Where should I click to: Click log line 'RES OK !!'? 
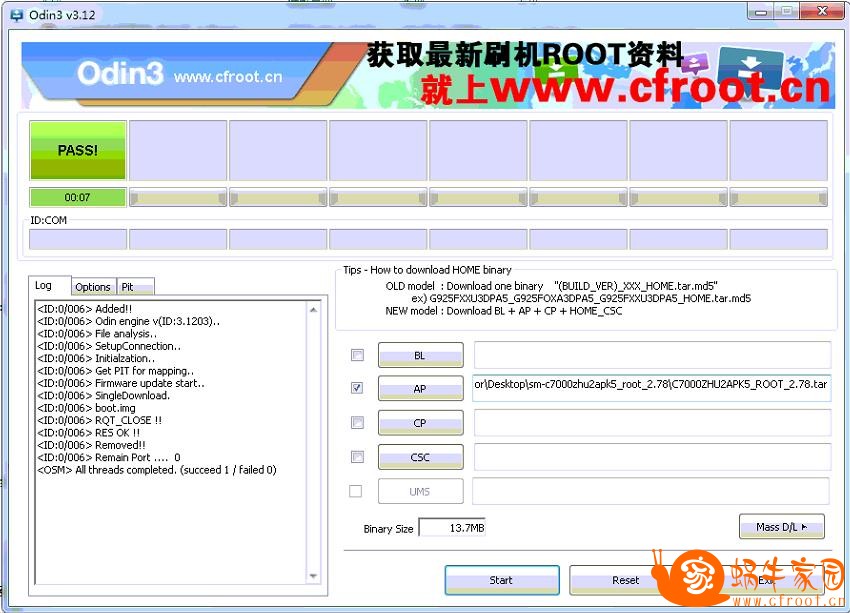(88, 433)
